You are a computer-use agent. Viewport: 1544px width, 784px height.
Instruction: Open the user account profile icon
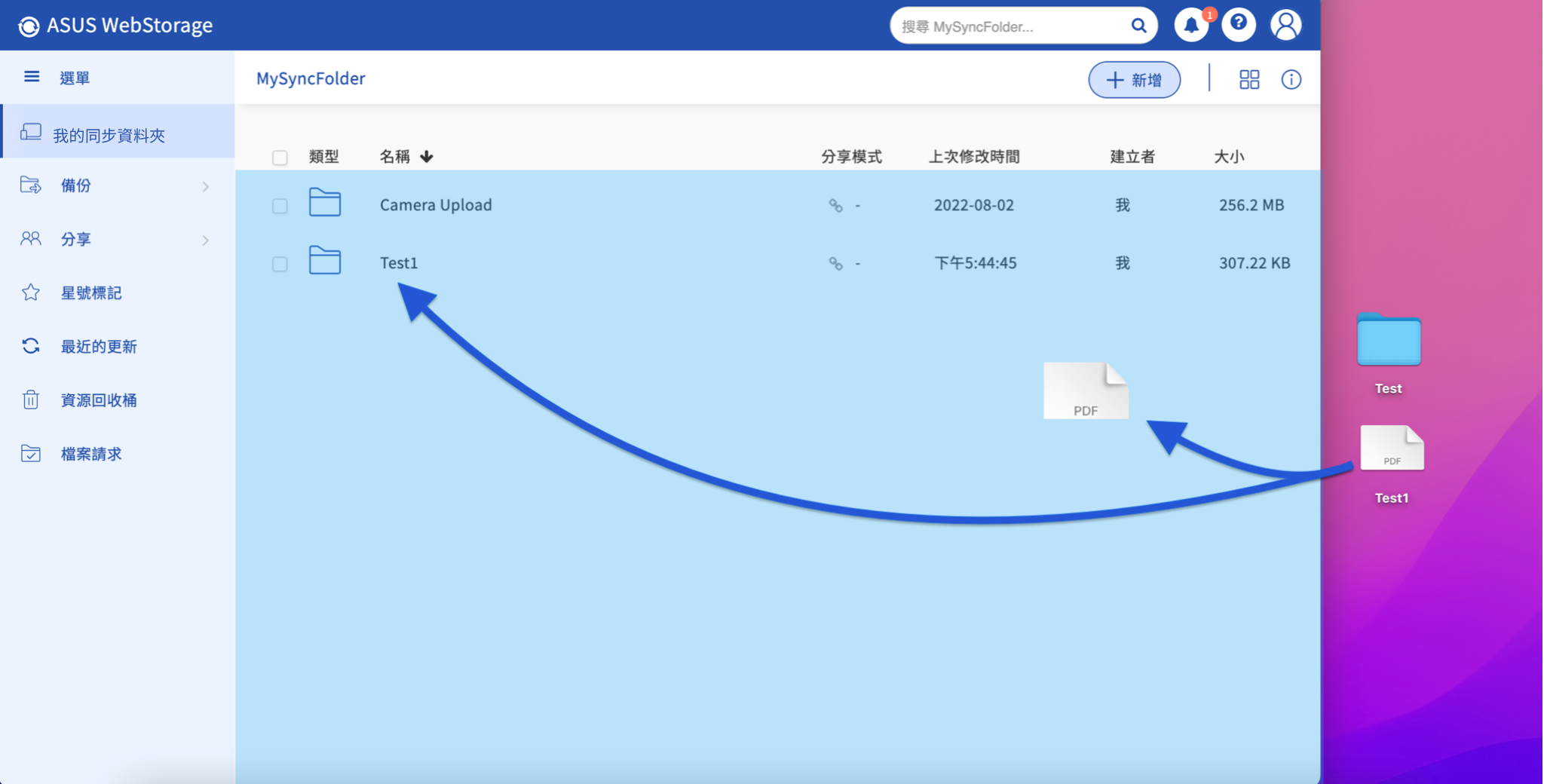click(x=1286, y=25)
